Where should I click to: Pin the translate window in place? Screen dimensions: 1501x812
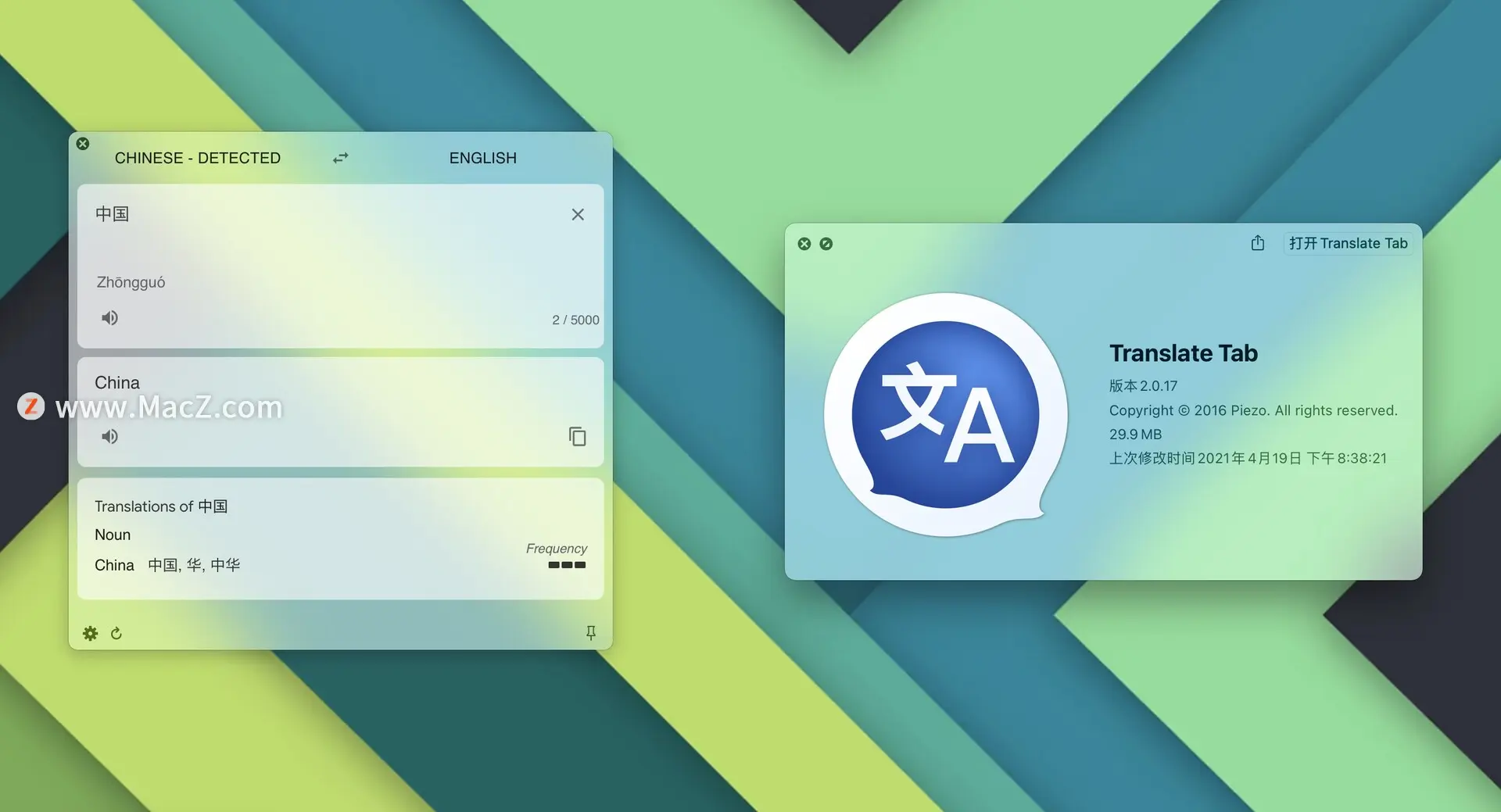pos(591,633)
